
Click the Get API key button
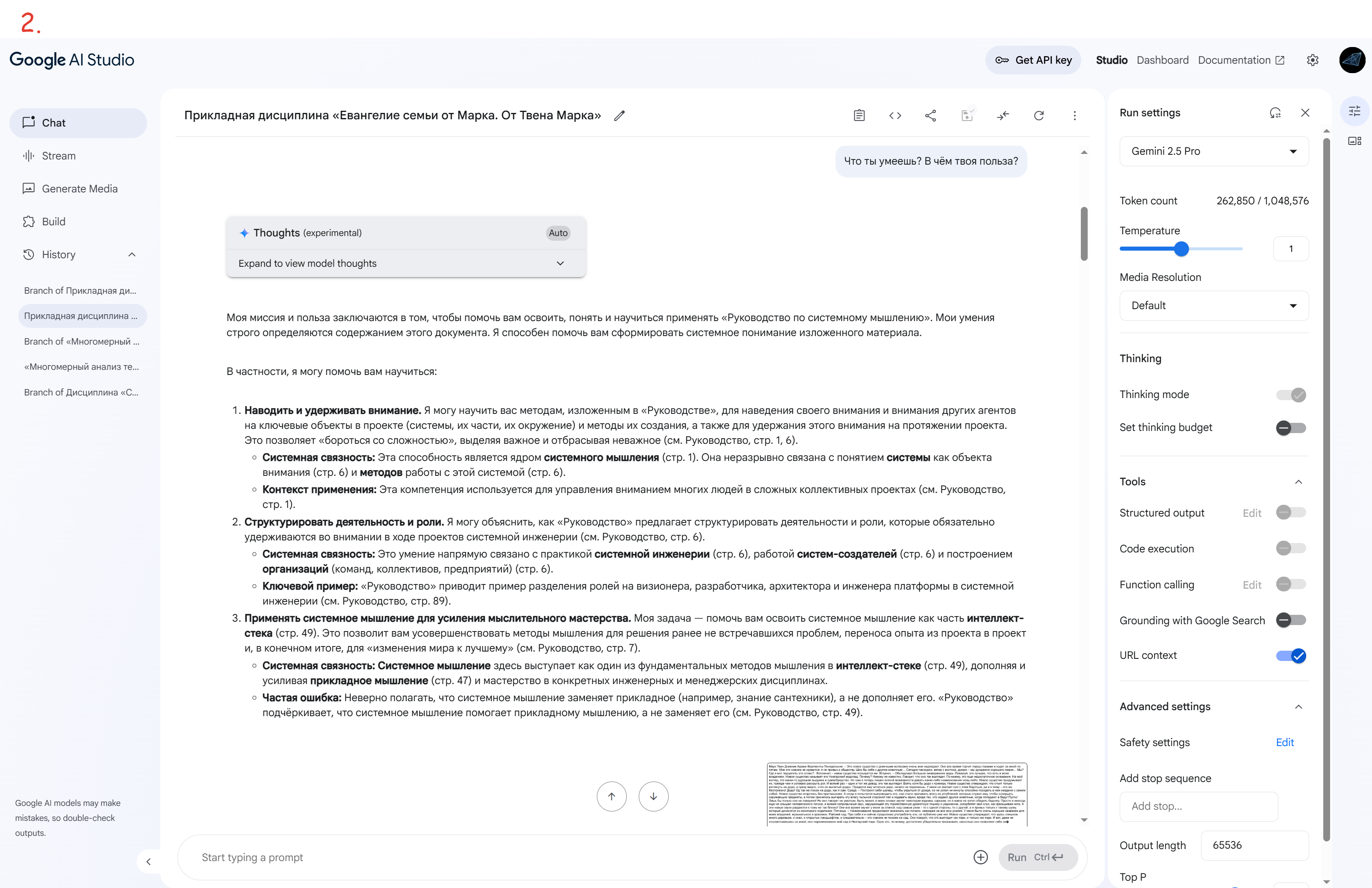pos(1033,60)
